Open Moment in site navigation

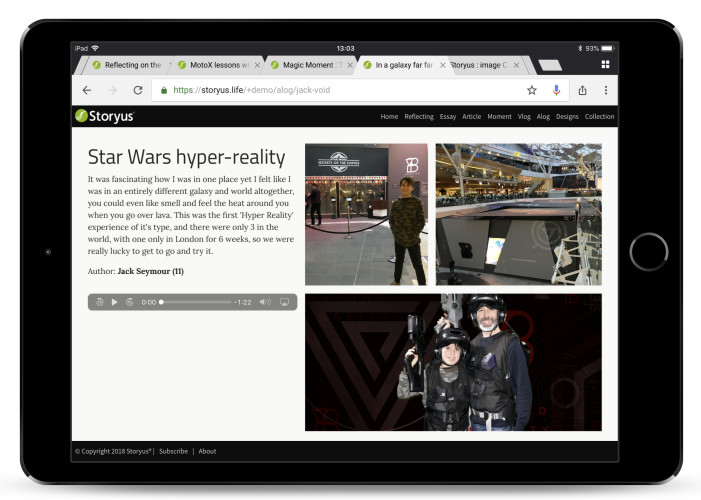pyautogui.click(x=499, y=117)
